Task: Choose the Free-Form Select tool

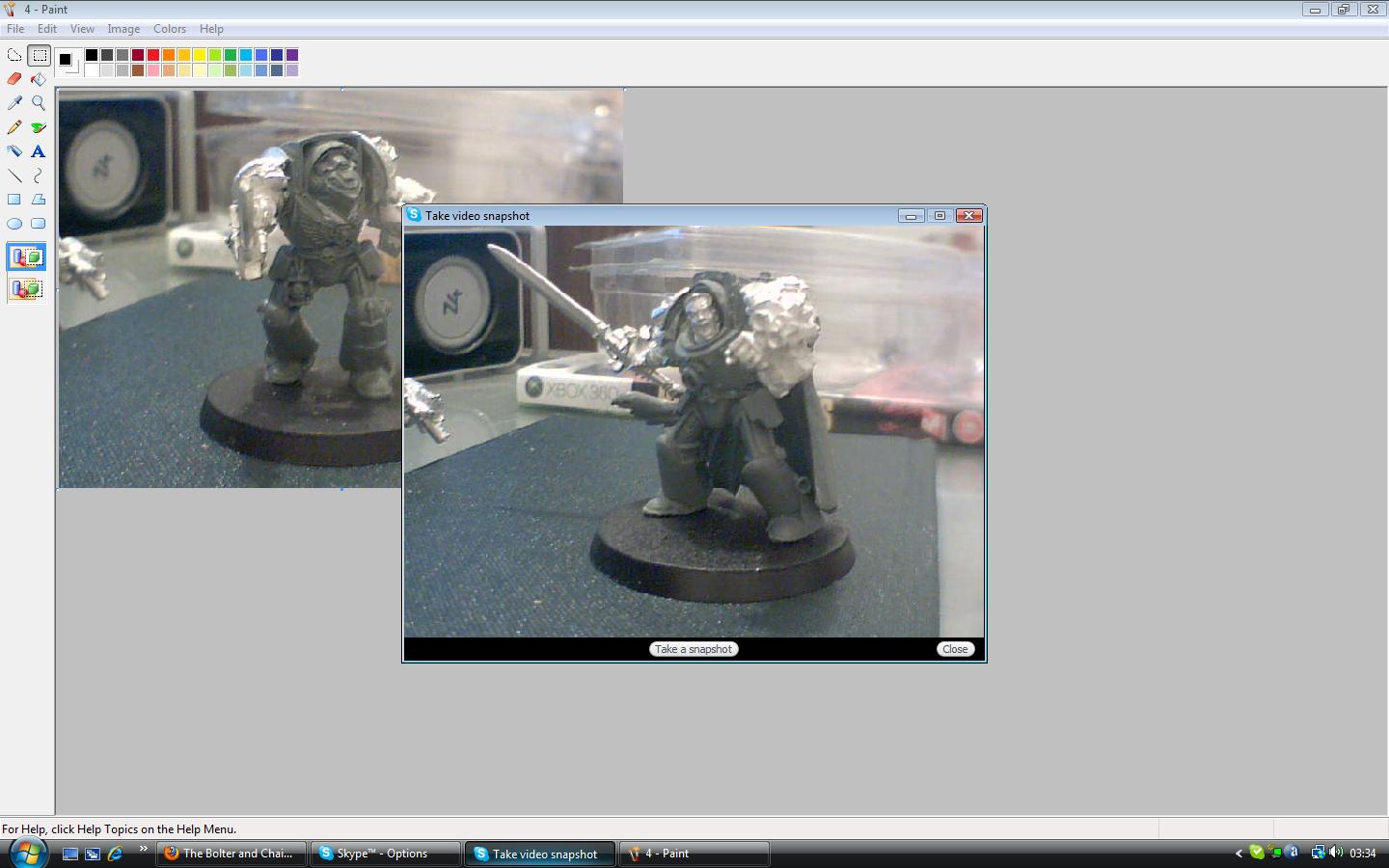Action: coord(14,55)
